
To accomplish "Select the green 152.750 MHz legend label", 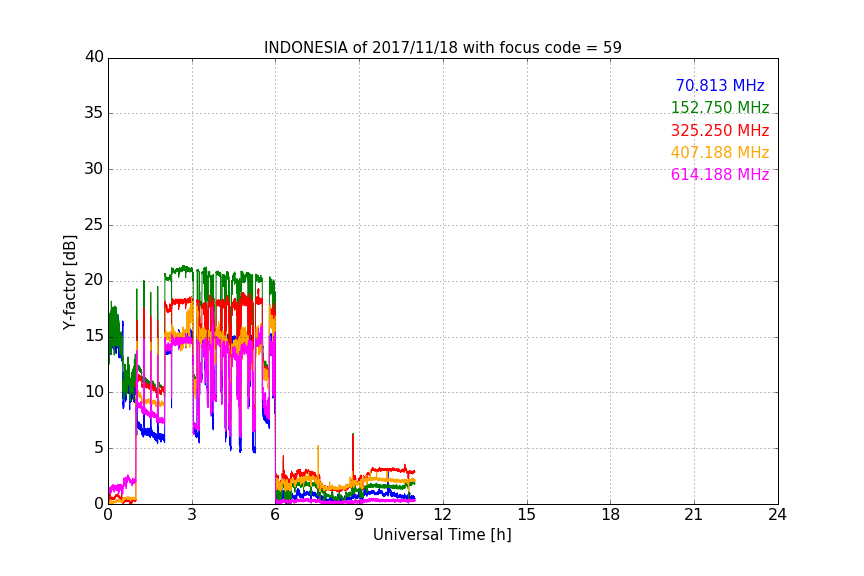I will [720, 107].
